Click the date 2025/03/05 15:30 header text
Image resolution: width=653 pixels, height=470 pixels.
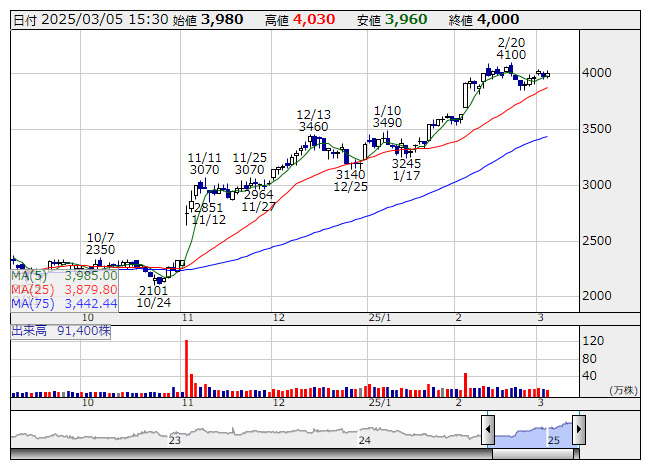91,20
